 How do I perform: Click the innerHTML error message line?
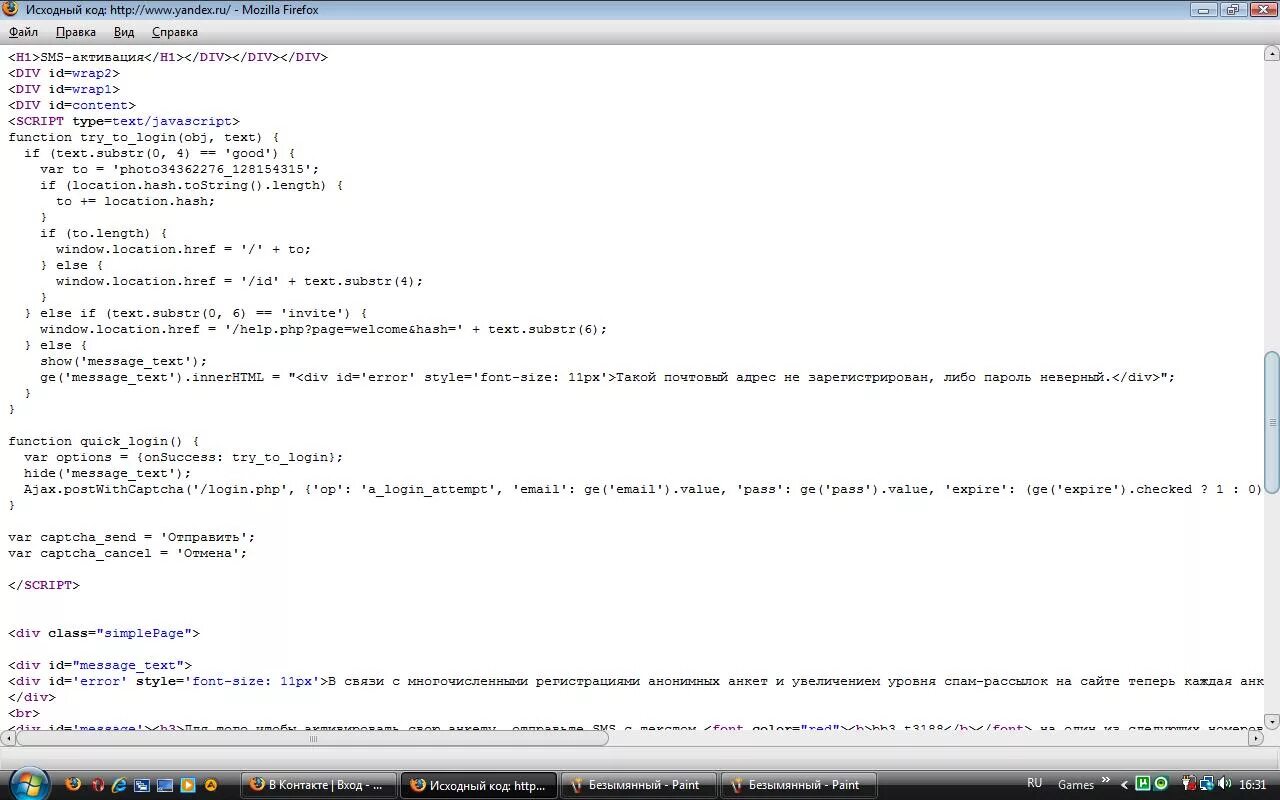pyautogui.click(x=608, y=377)
